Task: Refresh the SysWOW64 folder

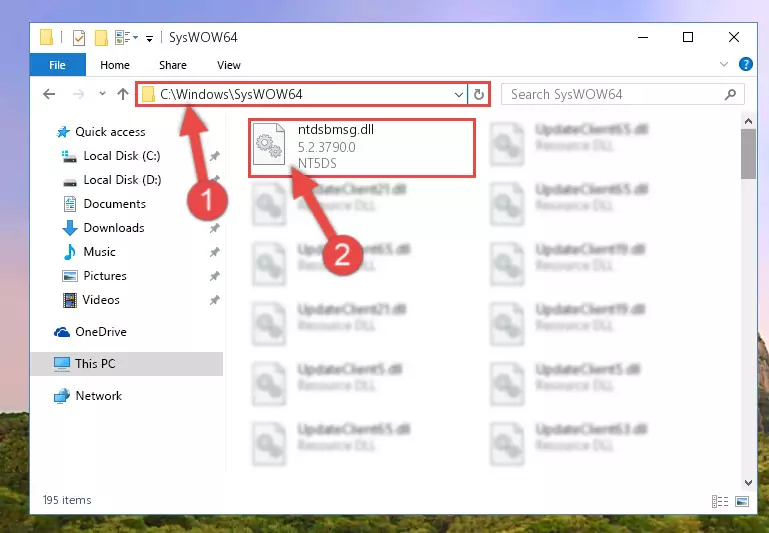Action: (x=479, y=94)
